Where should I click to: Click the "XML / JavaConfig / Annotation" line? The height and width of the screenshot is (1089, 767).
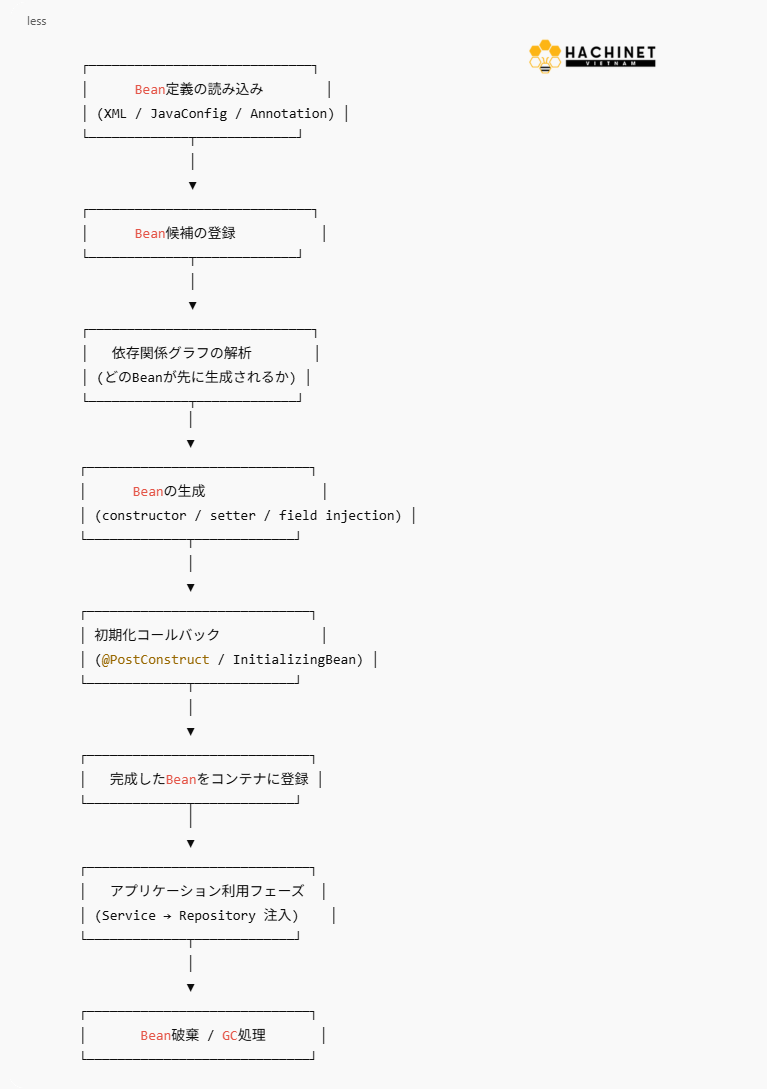click(216, 113)
